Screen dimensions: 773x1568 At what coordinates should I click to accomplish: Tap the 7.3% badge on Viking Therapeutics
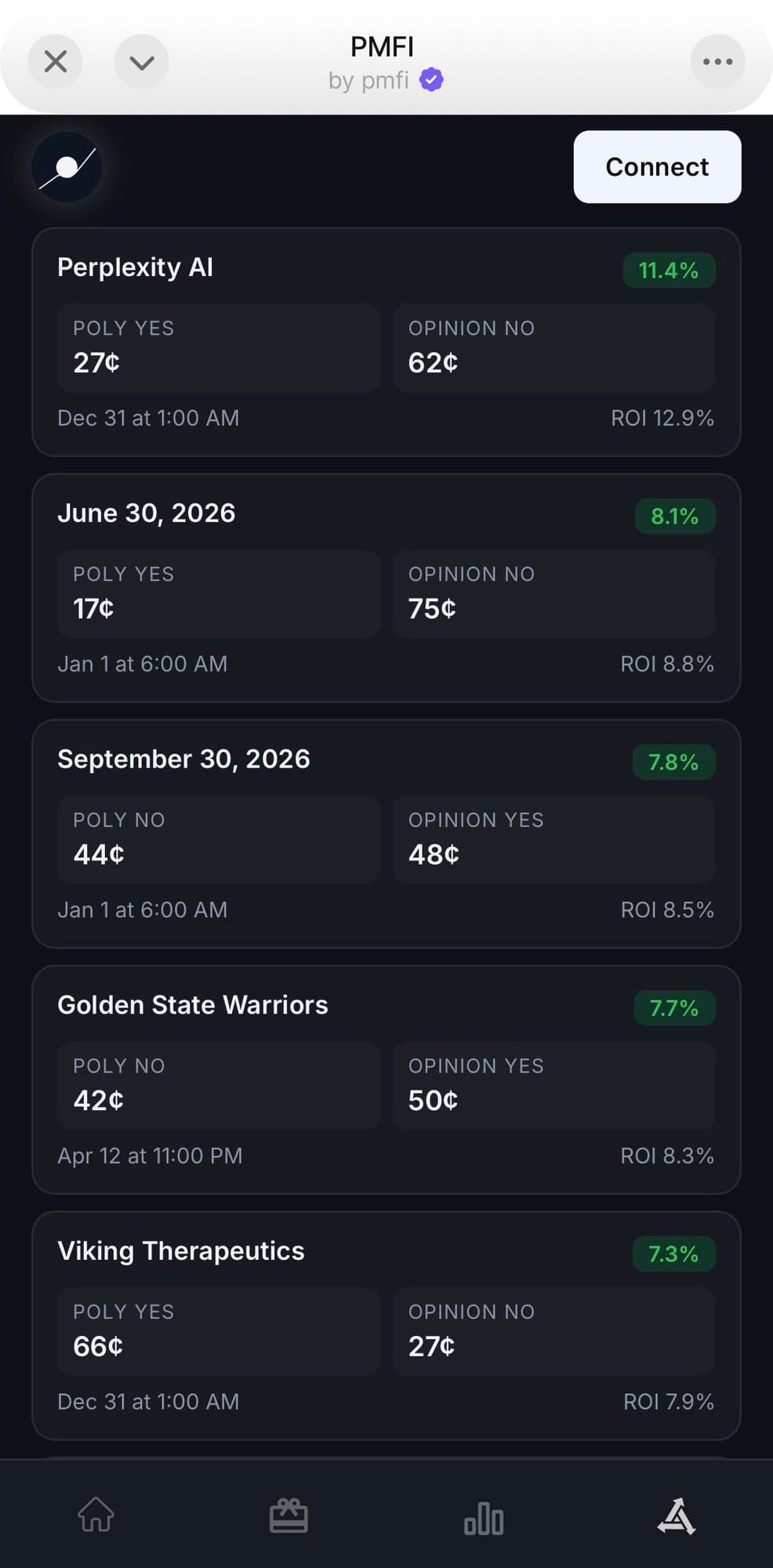[x=673, y=1254]
